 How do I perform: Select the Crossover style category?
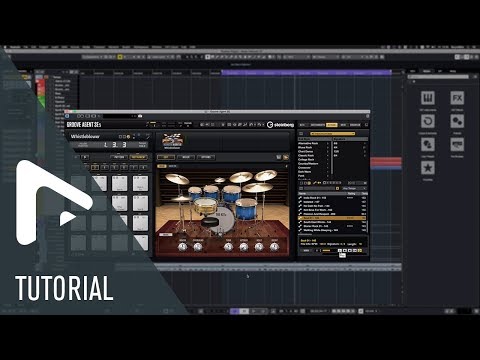click(x=313, y=167)
